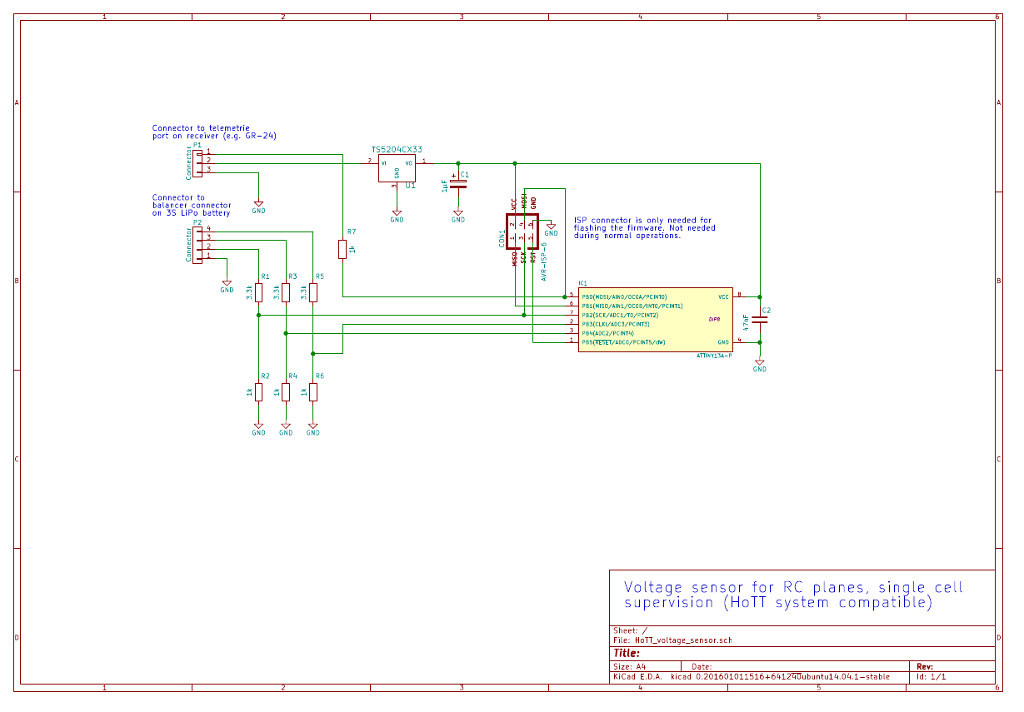Select the 'Connector to telemetrie port' note

click(214, 132)
